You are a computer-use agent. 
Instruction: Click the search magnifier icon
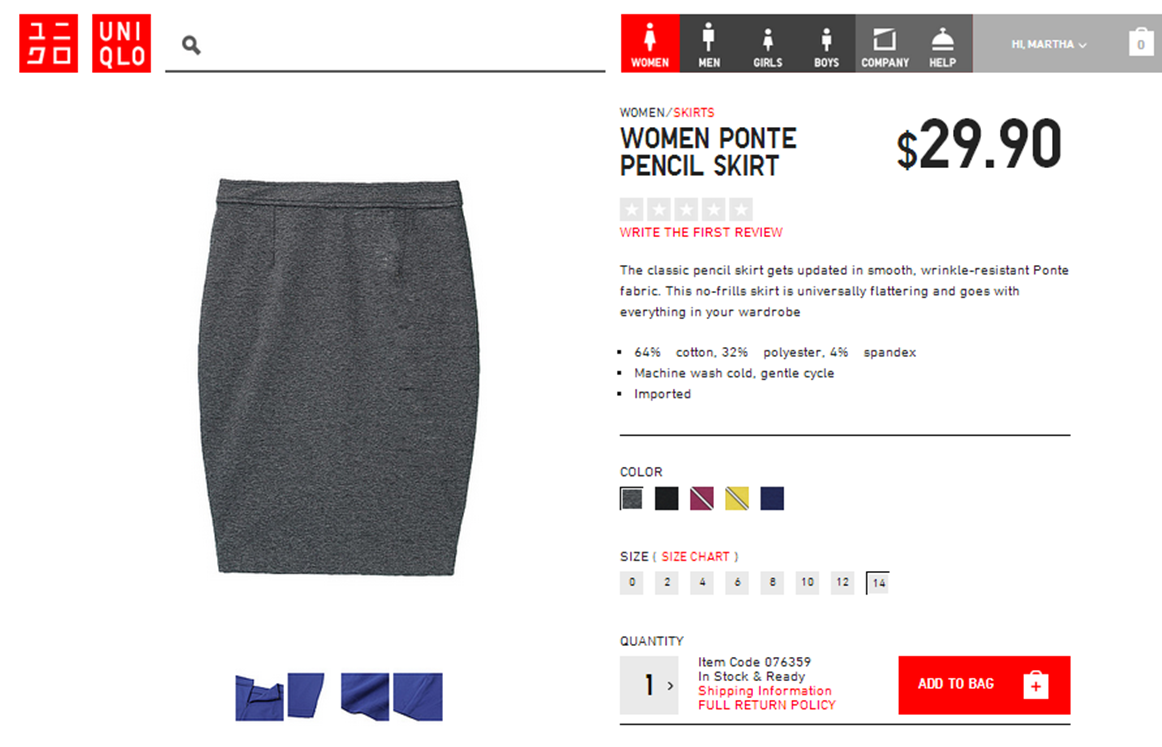coord(191,45)
